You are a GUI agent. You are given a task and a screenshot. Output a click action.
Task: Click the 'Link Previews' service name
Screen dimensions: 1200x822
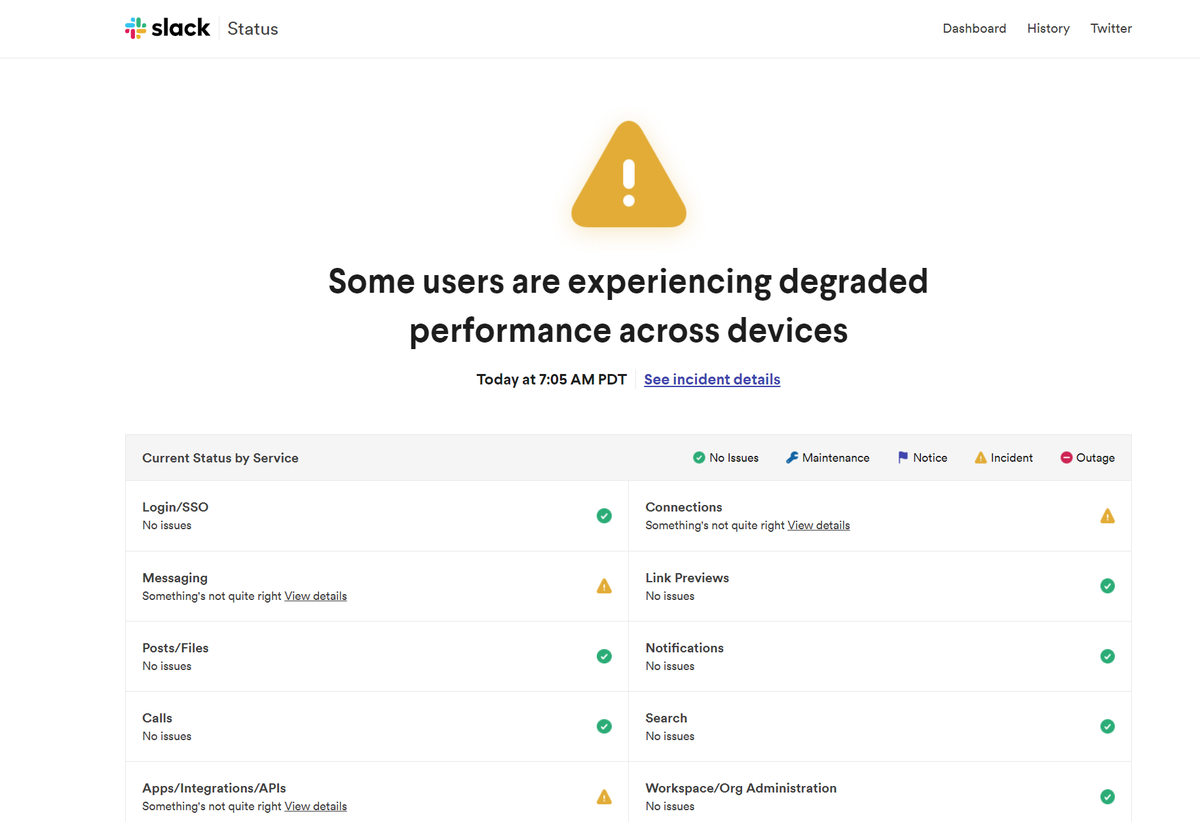[x=687, y=578]
